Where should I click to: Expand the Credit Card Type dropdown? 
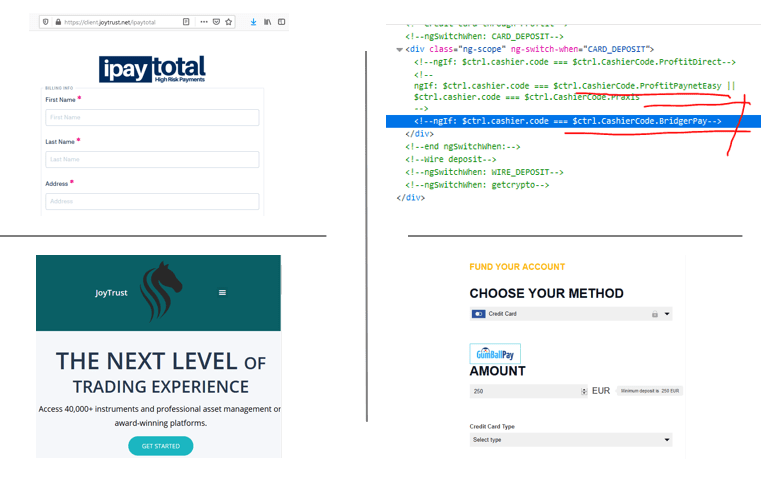pos(571,440)
